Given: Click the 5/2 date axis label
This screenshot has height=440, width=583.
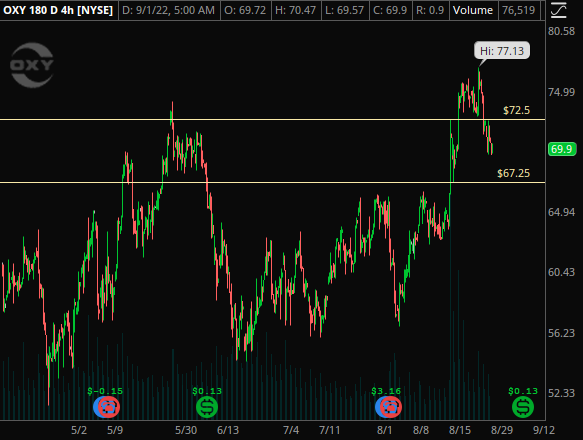Looking at the screenshot, I should pos(79,430).
